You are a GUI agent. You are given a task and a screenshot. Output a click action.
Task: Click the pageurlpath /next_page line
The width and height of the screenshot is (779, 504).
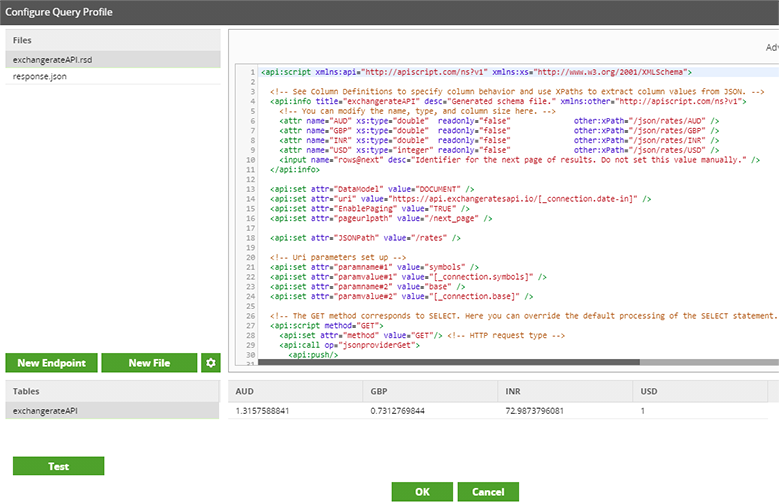click(381, 219)
